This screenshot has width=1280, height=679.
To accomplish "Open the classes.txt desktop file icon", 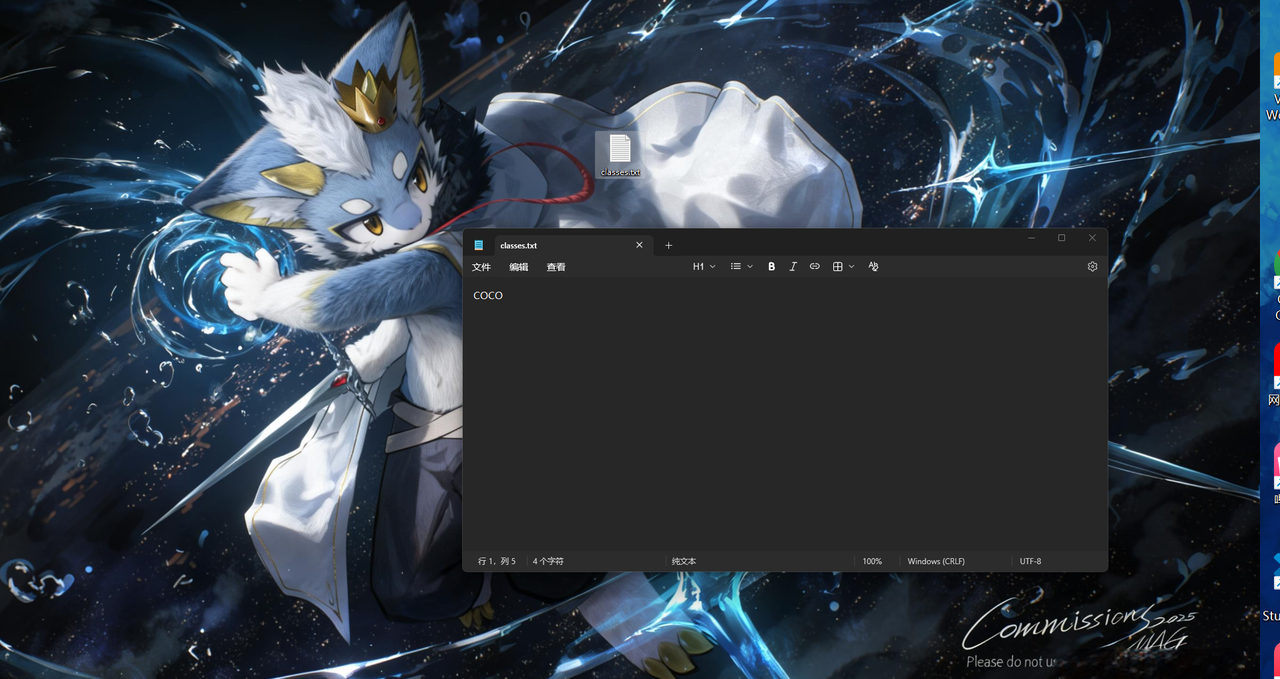I will 620,154.
